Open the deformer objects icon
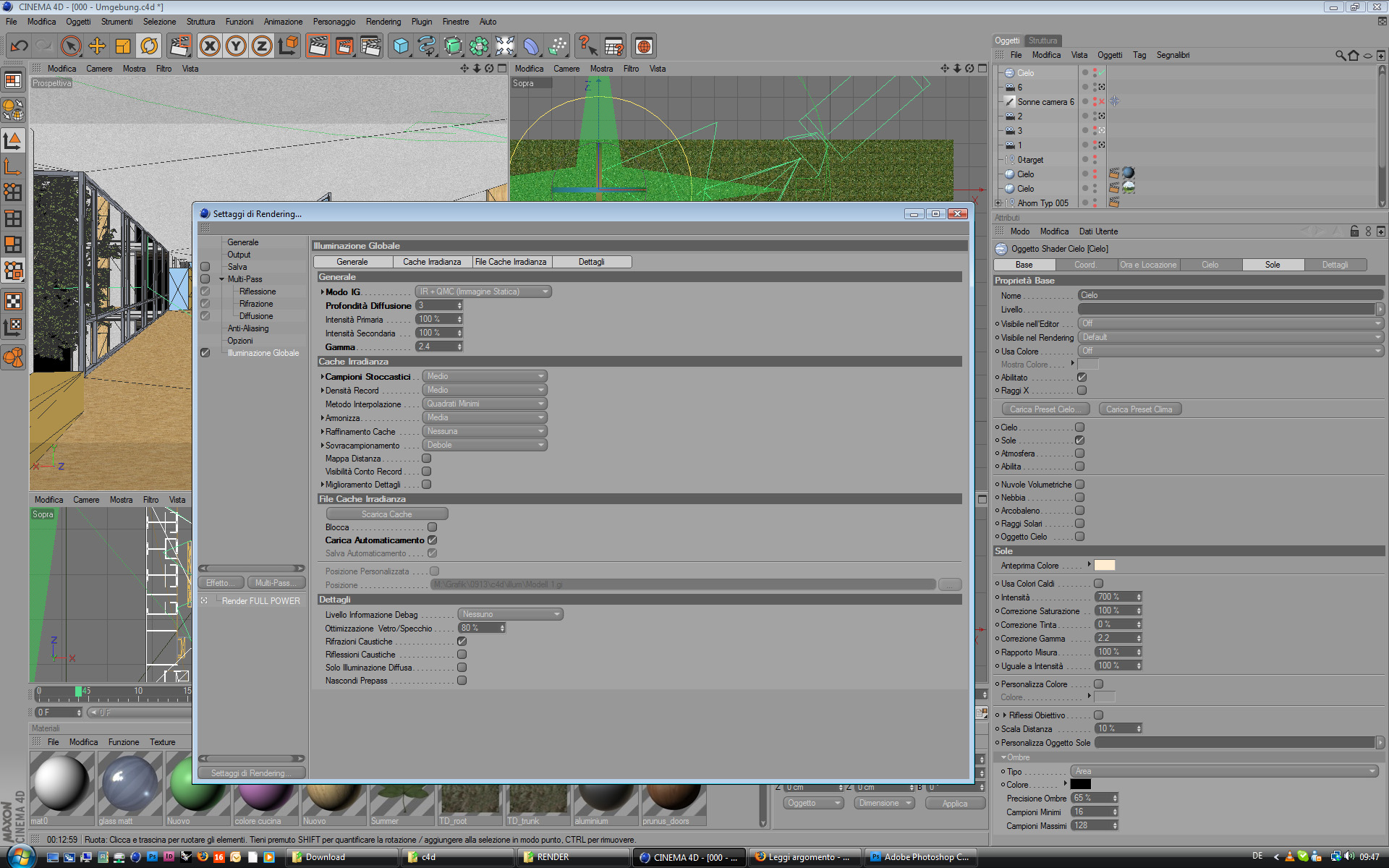The image size is (1389, 868). coord(531,46)
